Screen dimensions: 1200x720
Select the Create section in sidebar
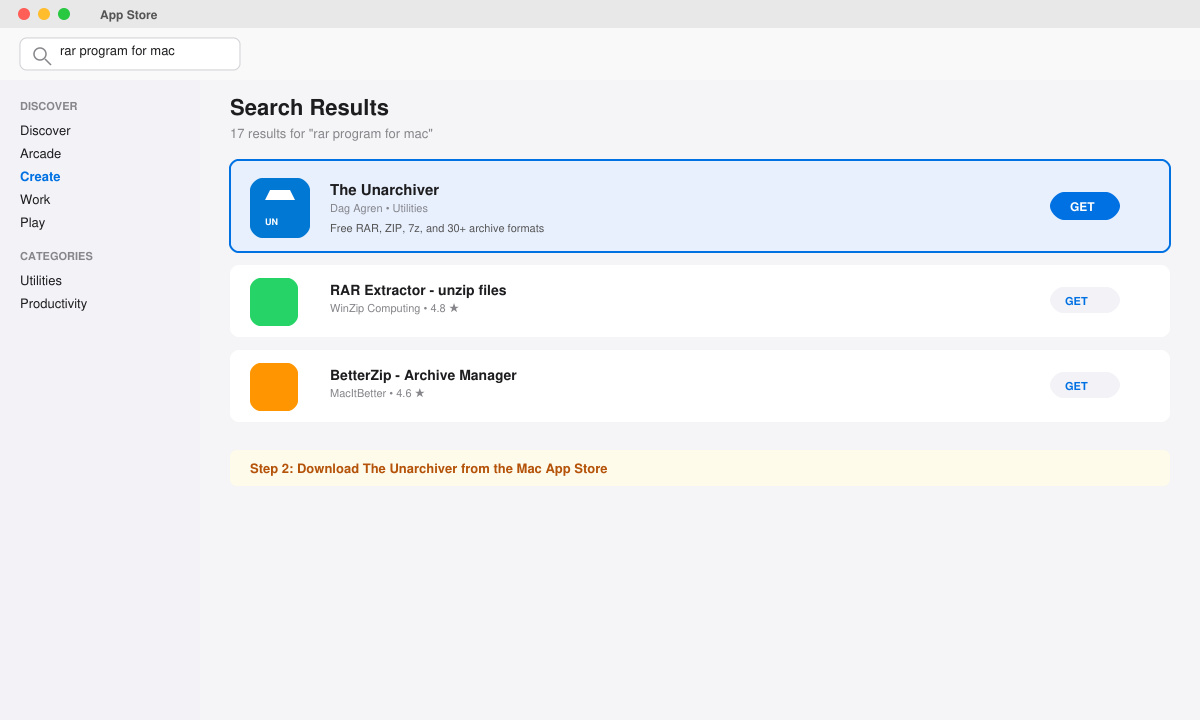(40, 177)
